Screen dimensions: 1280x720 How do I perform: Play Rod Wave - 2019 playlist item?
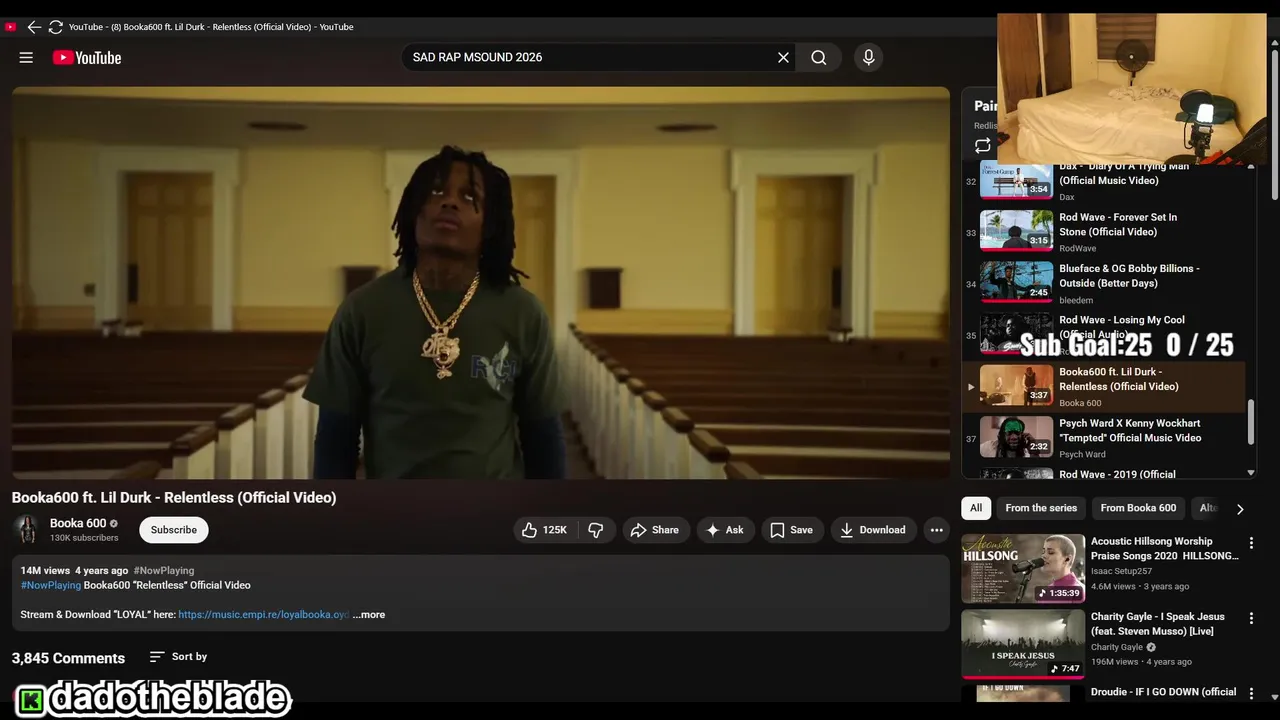(1105, 474)
